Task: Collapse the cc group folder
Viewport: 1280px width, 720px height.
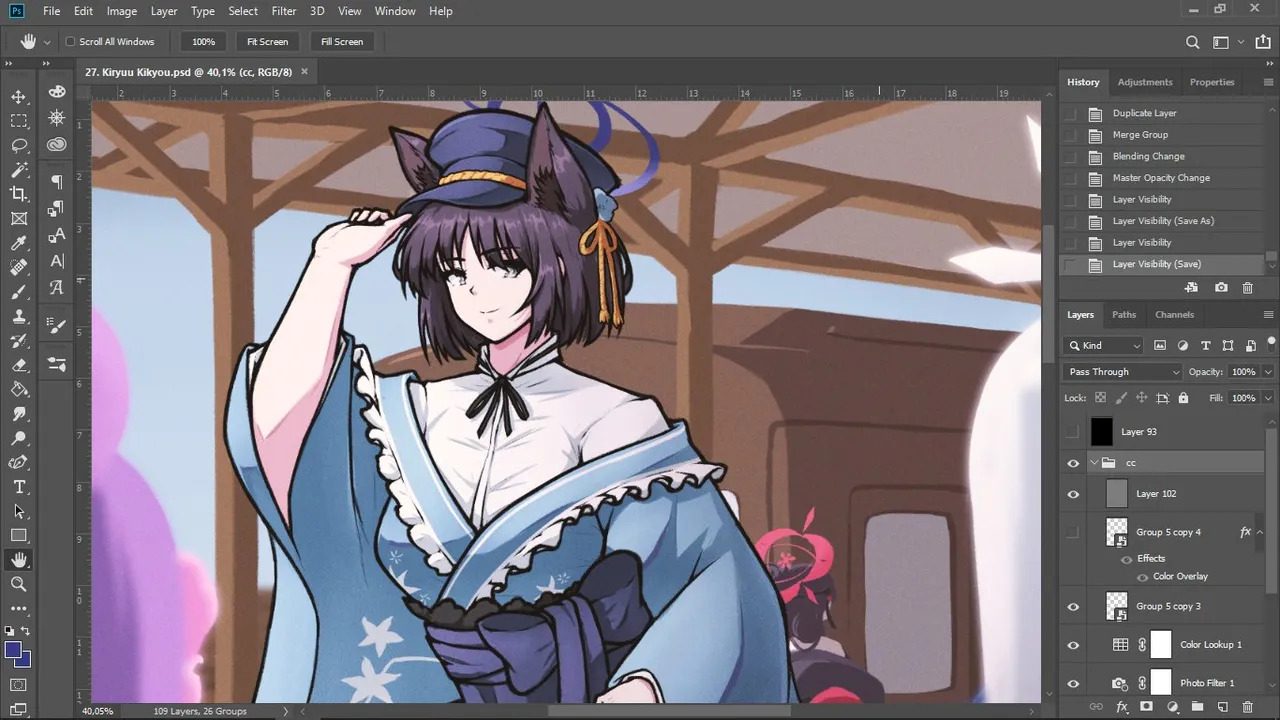Action: click(1094, 463)
